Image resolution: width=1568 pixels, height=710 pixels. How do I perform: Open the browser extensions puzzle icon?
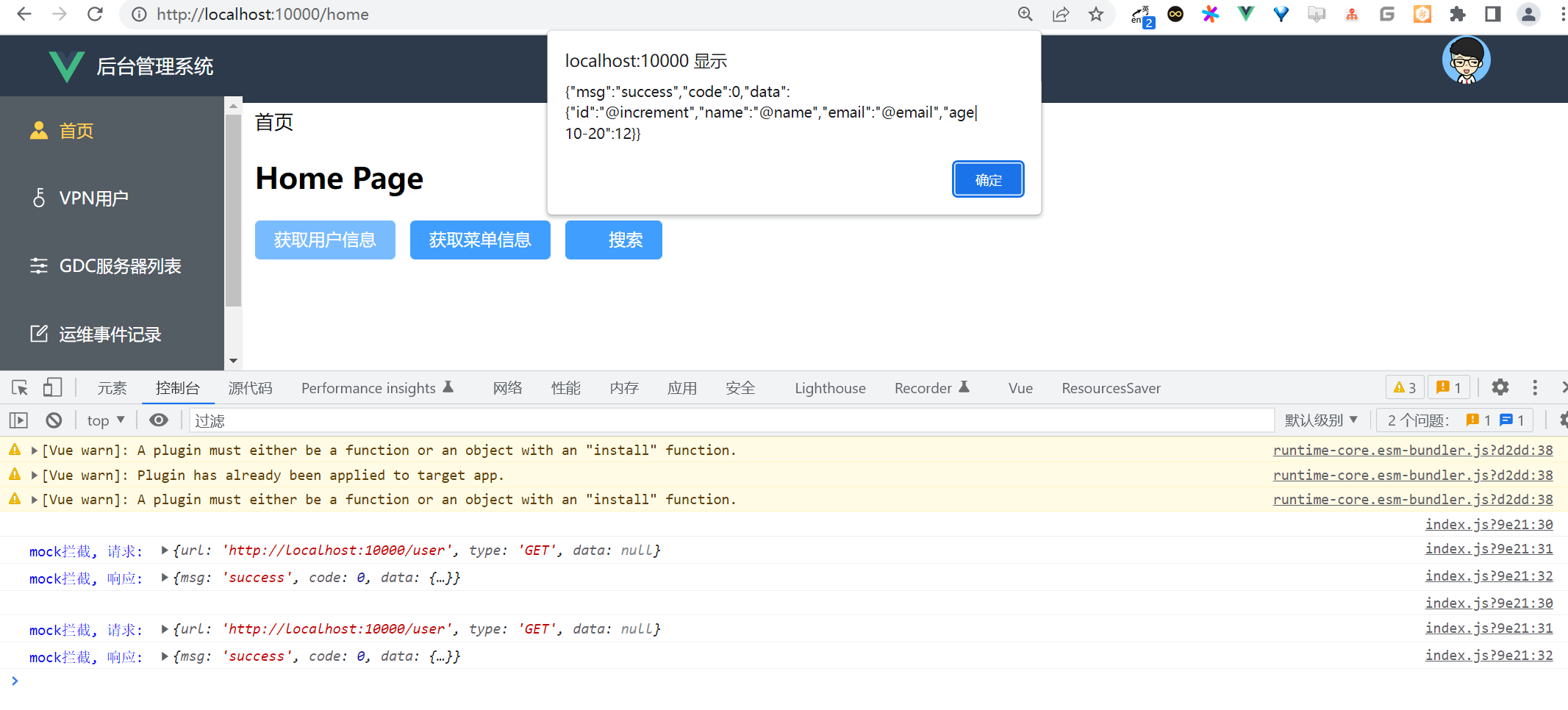(1457, 14)
